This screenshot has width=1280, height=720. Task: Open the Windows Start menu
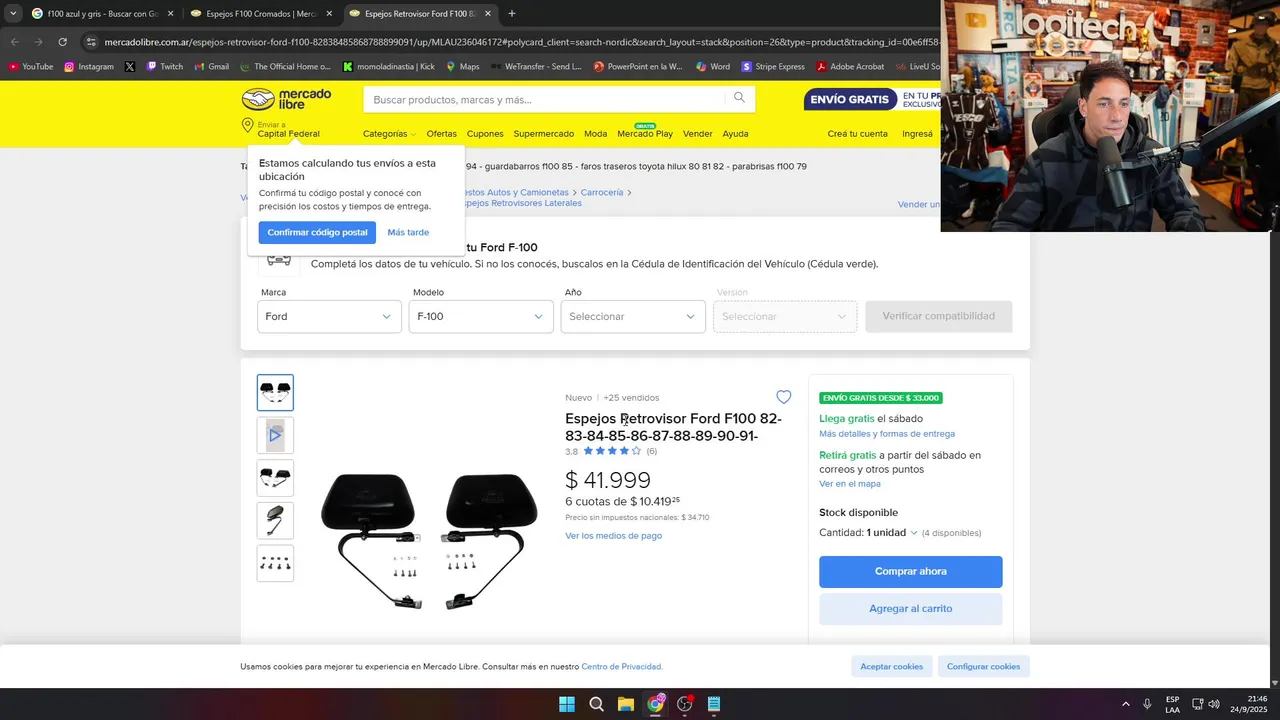[567, 704]
